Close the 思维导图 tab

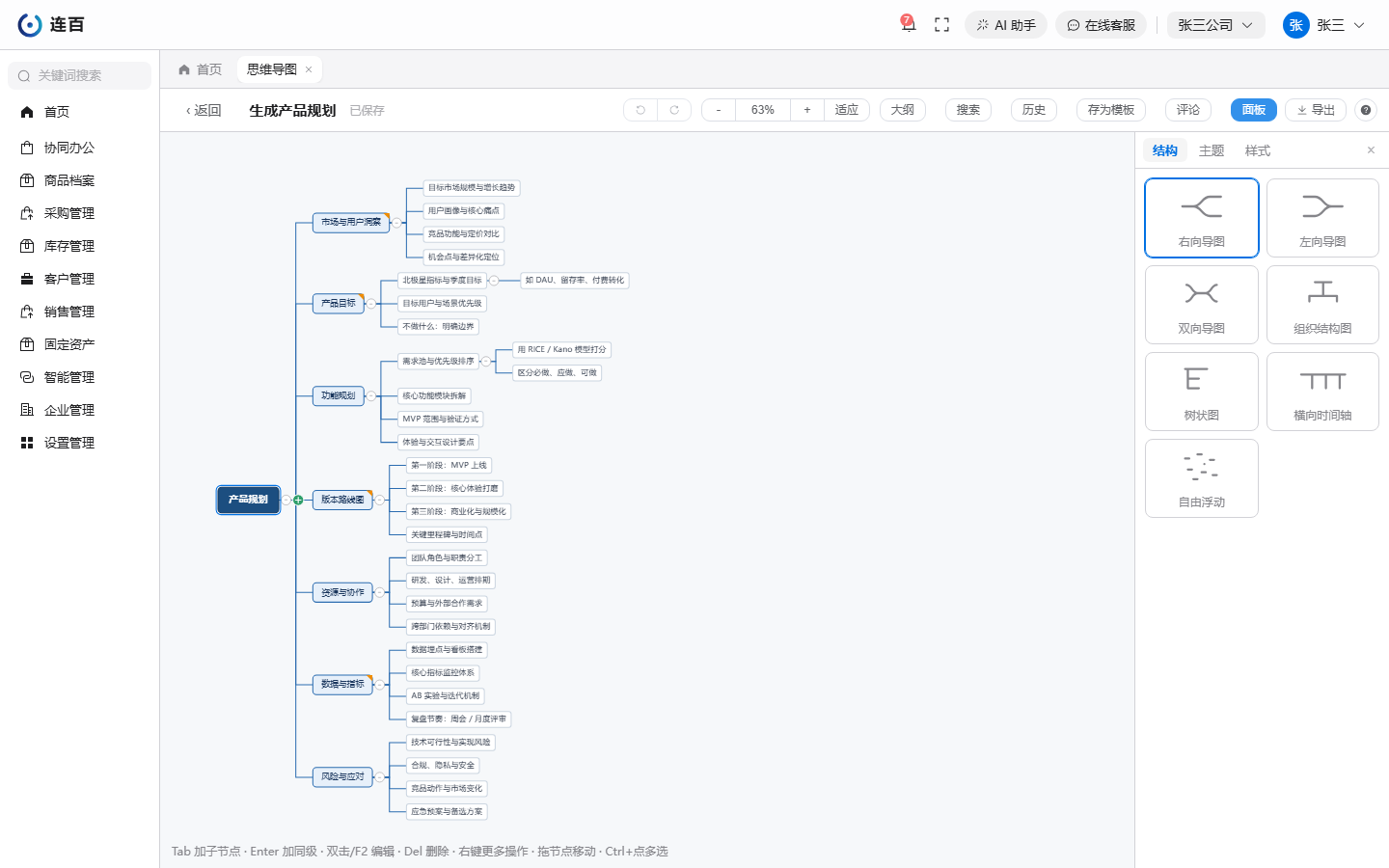pyautogui.click(x=309, y=69)
